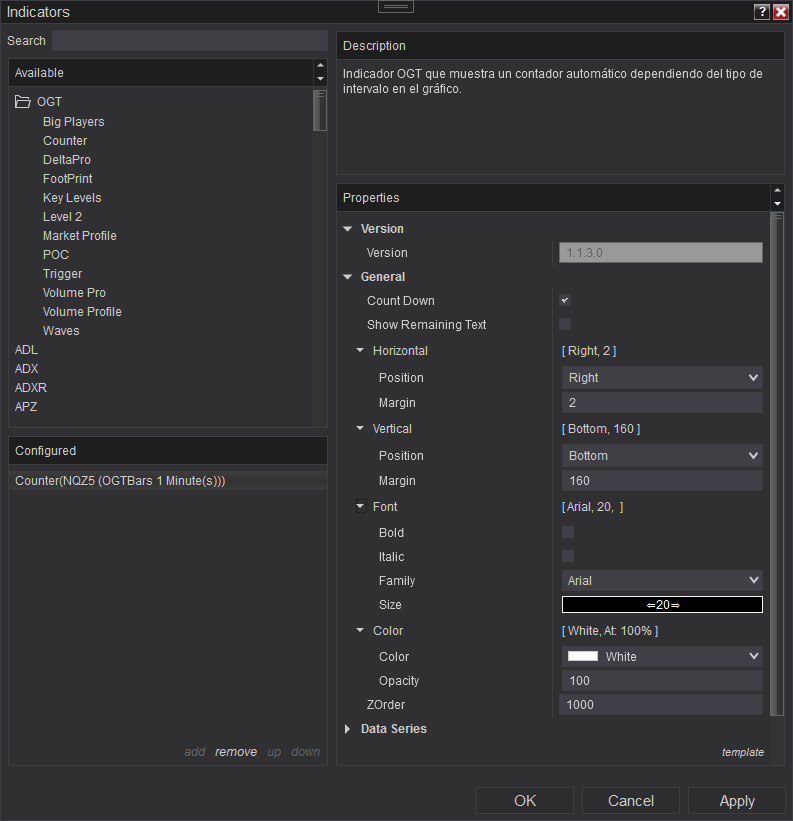Click the Properties panel scrollbar
This screenshot has width=793, height=821.
[x=777, y=463]
